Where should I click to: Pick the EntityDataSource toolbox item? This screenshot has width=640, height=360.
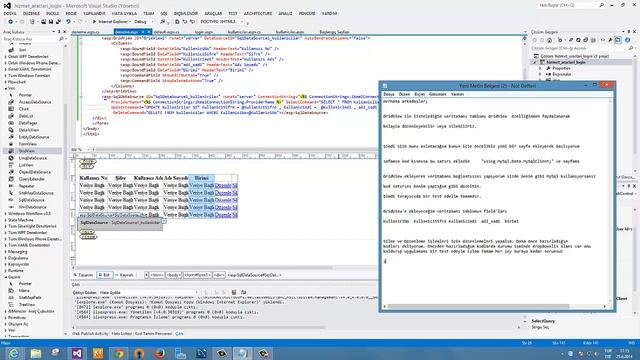click(34, 137)
